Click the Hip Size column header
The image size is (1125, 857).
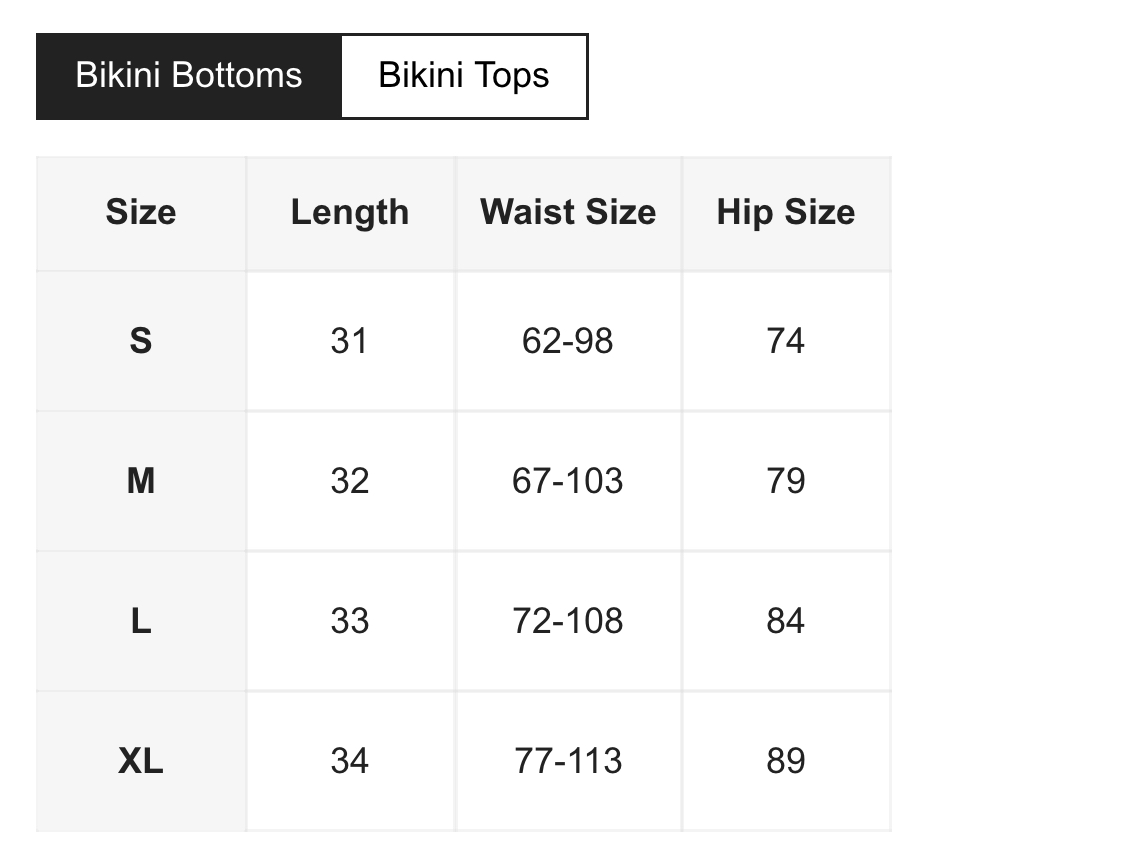(x=786, y=212)
